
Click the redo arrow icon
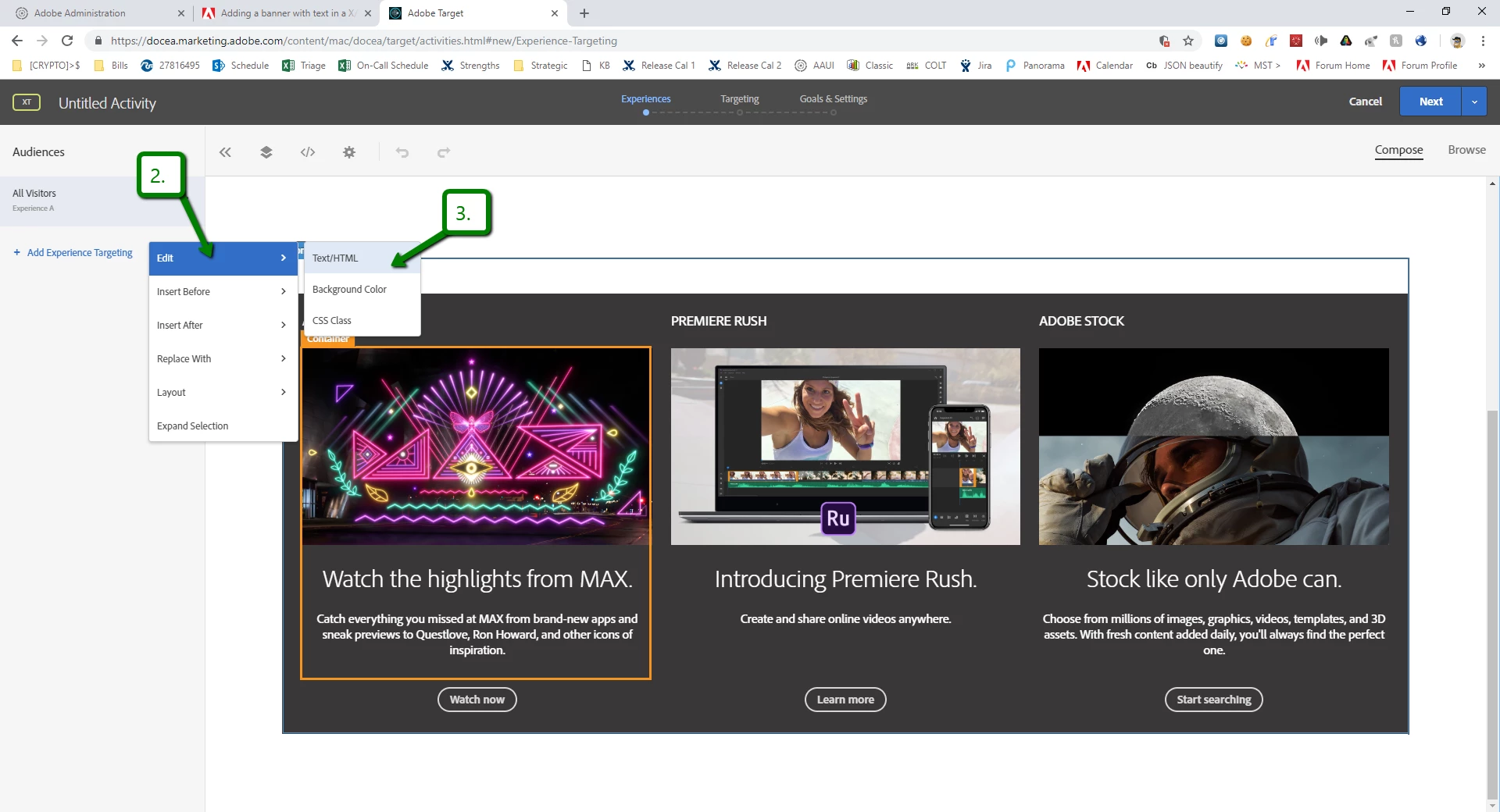tap(444, 152)
